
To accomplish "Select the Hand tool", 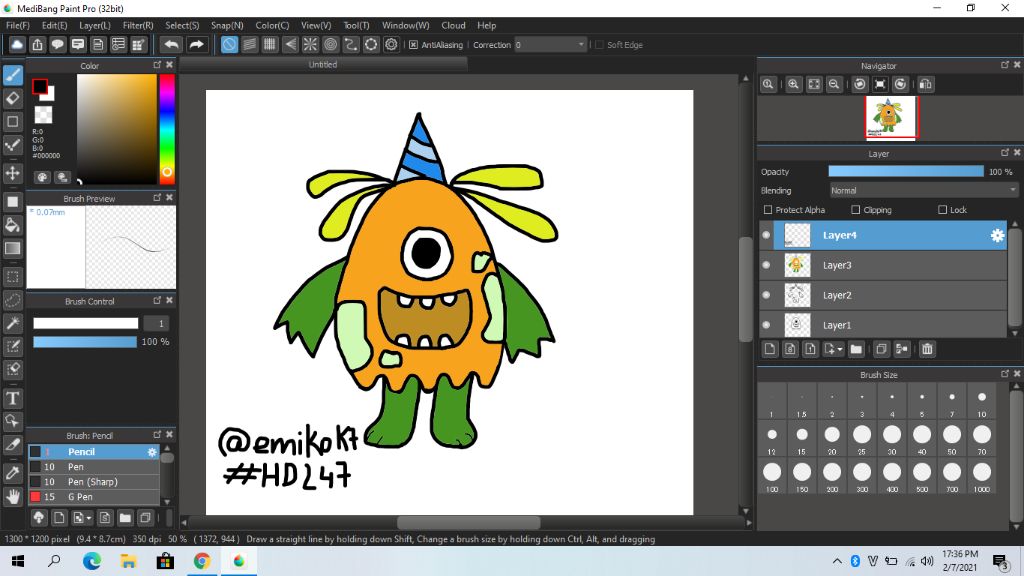I will pyautogui.click(x=12, y=496).
